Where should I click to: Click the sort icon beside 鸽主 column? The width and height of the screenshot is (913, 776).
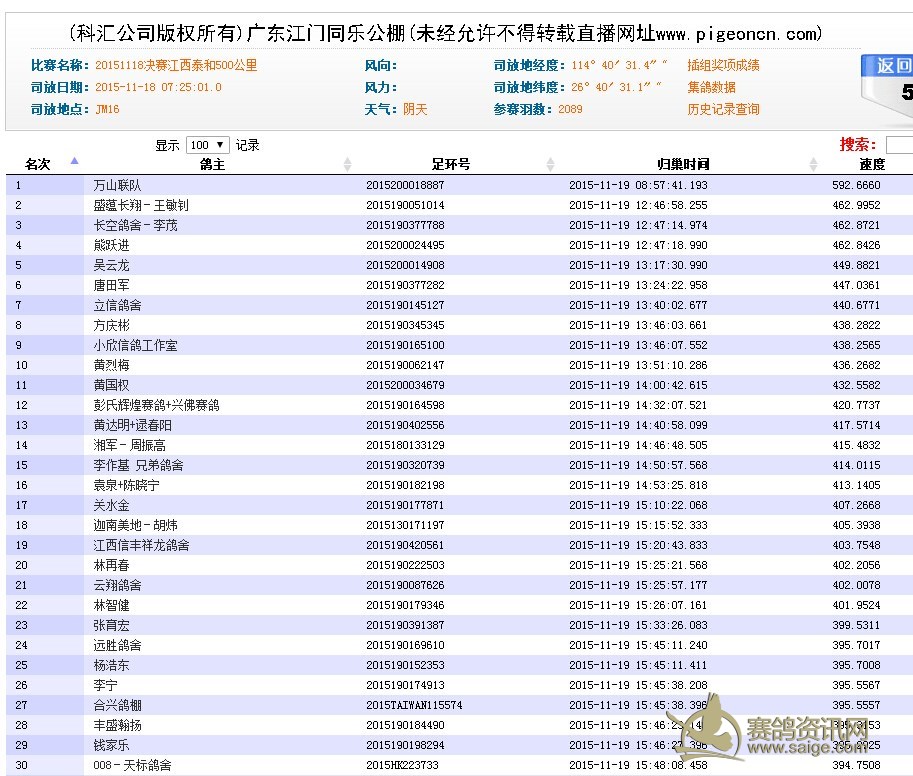click(x=348, y=164)
